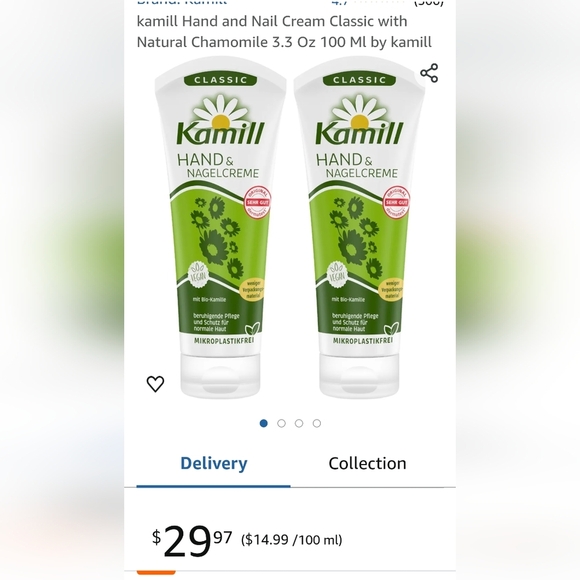This screenshot has height=580, width=580.
Task: Open the partially visible Brand link at top
Action: tap(182, 3)
